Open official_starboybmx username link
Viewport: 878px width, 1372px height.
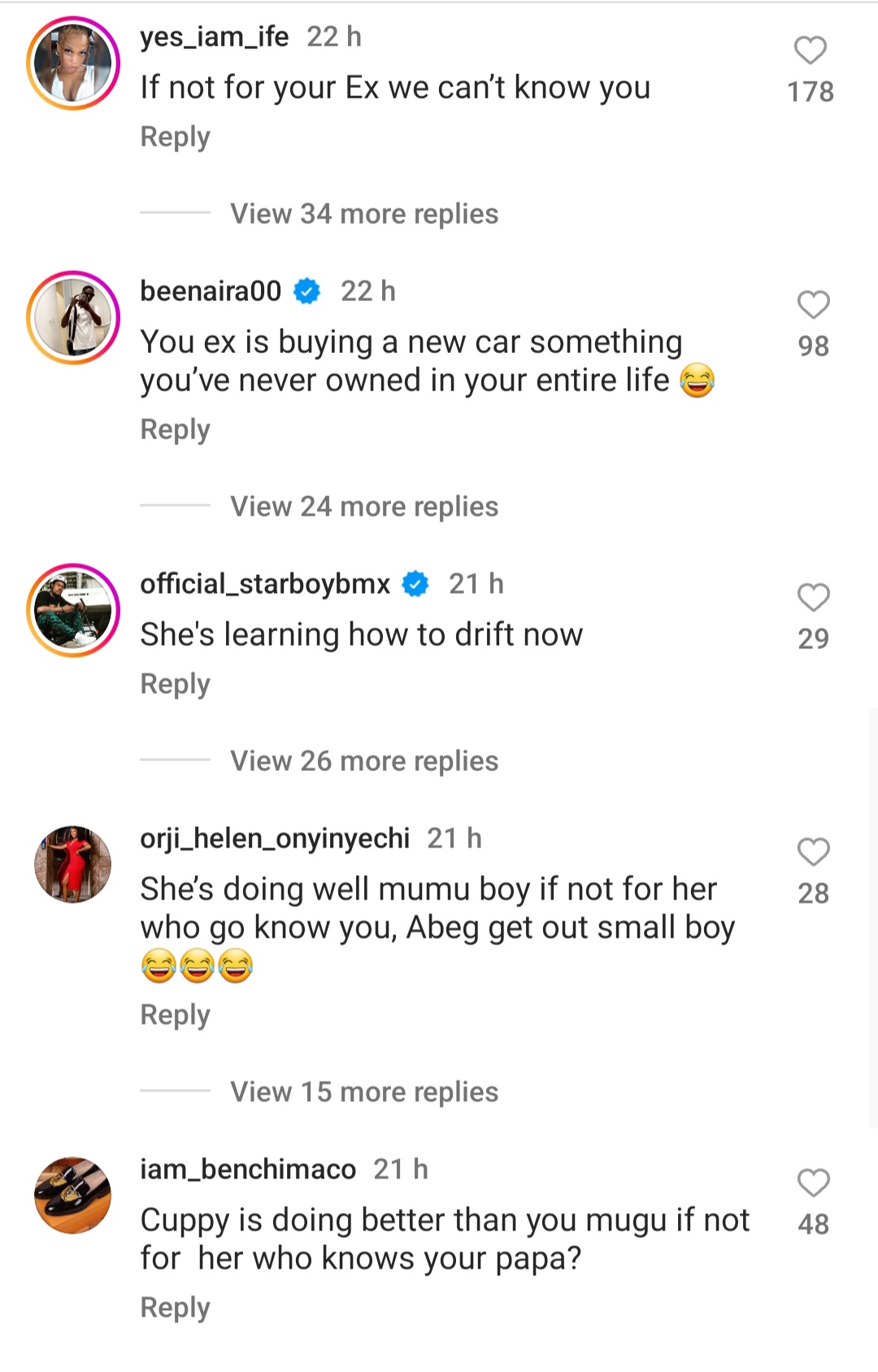coord(265,584)
